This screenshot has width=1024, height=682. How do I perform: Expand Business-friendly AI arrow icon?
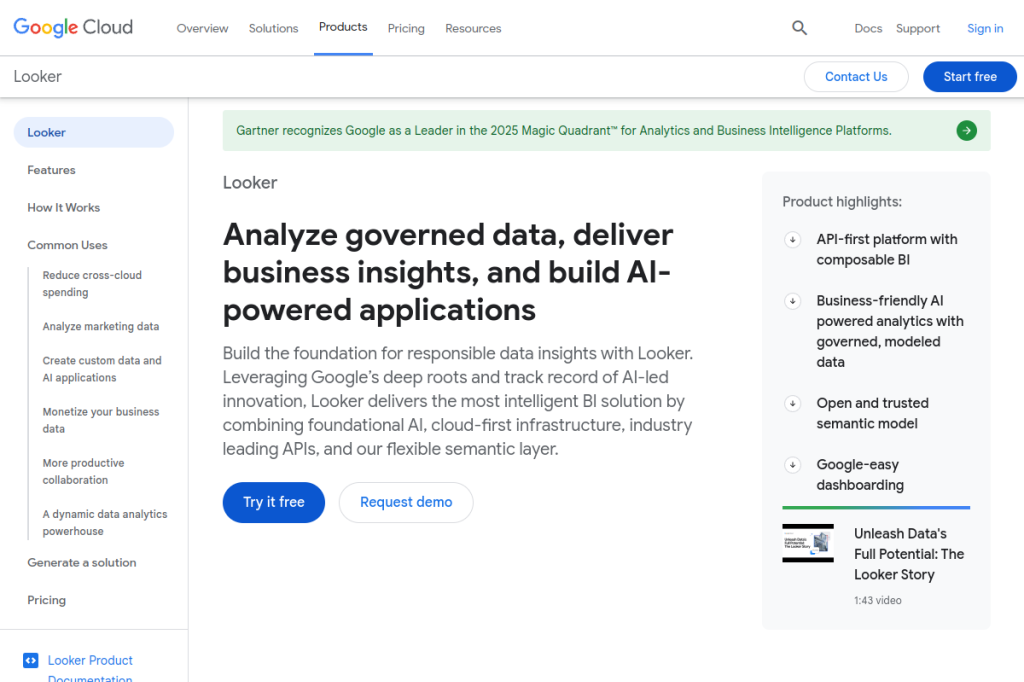coord(792,301)
